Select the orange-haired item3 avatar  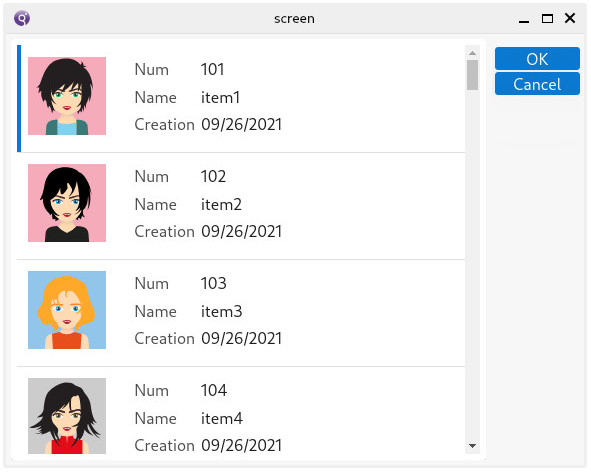[67, 310]
